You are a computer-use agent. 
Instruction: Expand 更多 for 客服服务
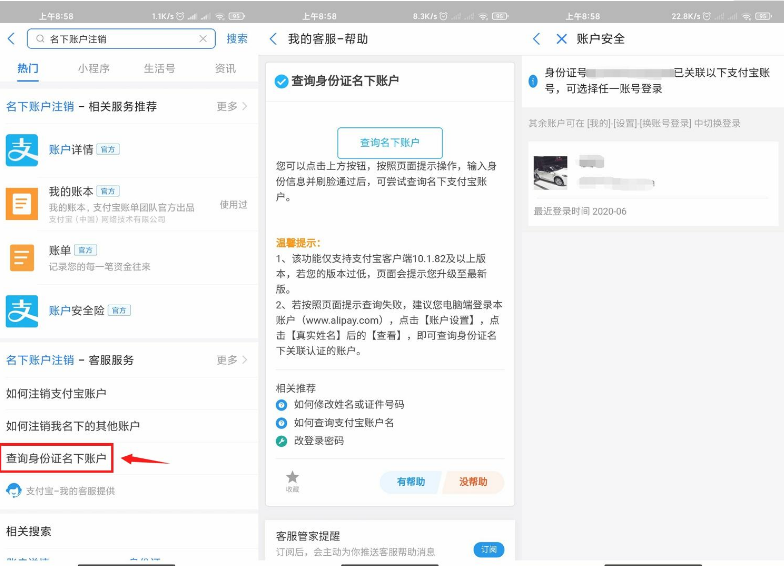pos(232,360)
